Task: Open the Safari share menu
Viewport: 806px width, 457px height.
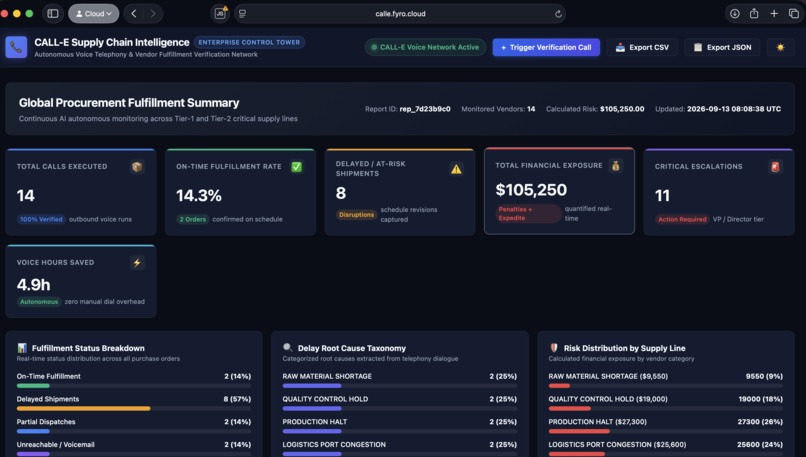Action: tap(754, 14)
